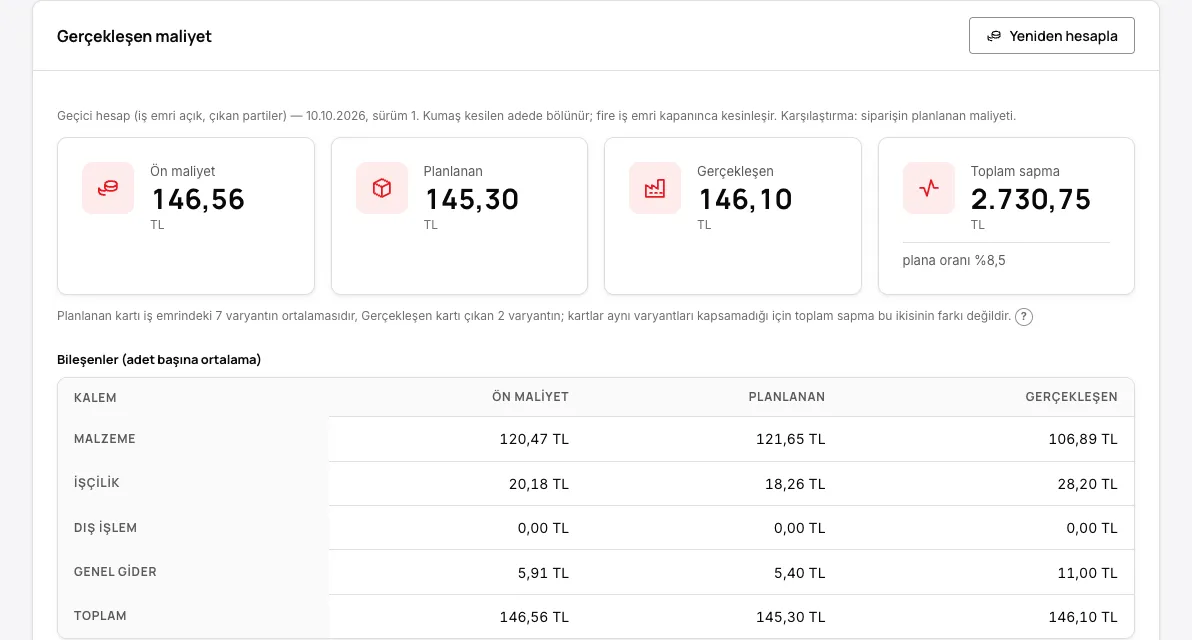1192x640 pixels.
Task: Click the Bileşenler (adet başına ortalama) heading
Action: [159, 360]
